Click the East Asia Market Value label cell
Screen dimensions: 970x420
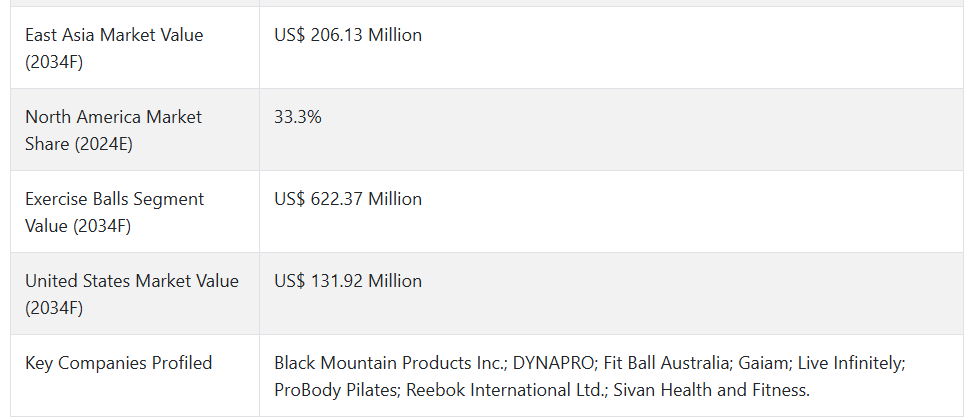pos(135,48)
